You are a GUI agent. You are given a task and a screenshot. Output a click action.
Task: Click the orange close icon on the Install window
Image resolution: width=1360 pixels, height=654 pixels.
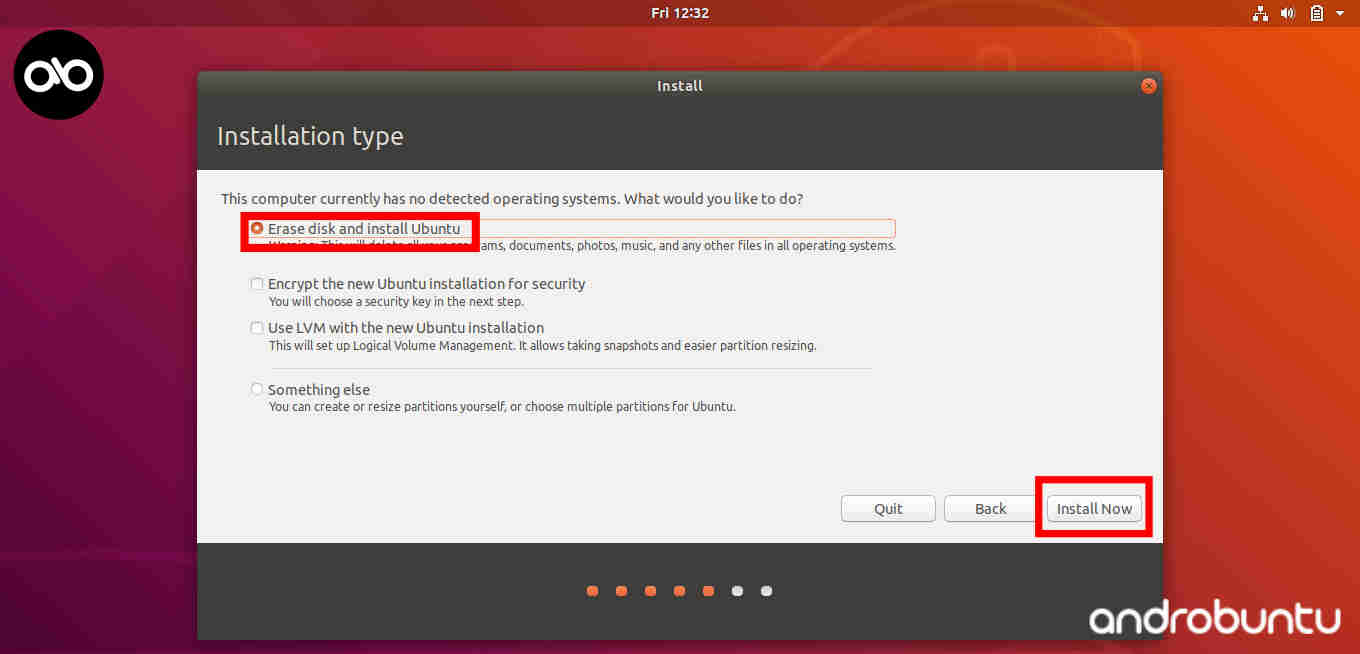click(x=1148, y=85)
